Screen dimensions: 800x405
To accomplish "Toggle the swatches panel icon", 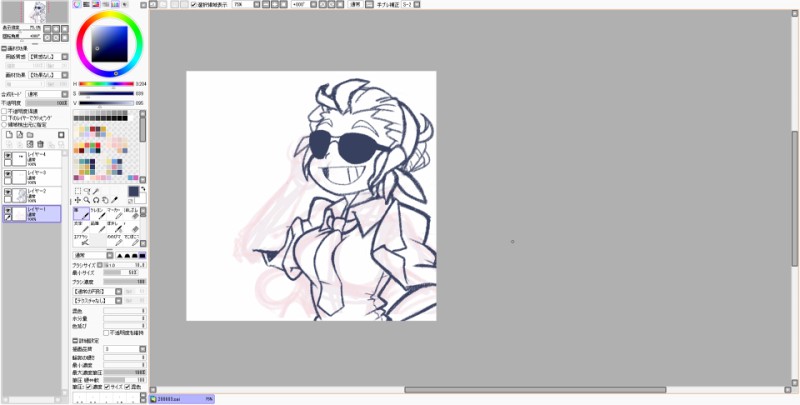I will [x=115, y=4].
